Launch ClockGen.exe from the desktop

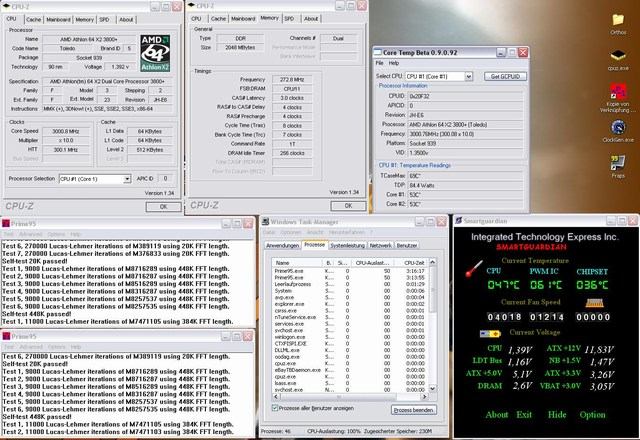618,127
